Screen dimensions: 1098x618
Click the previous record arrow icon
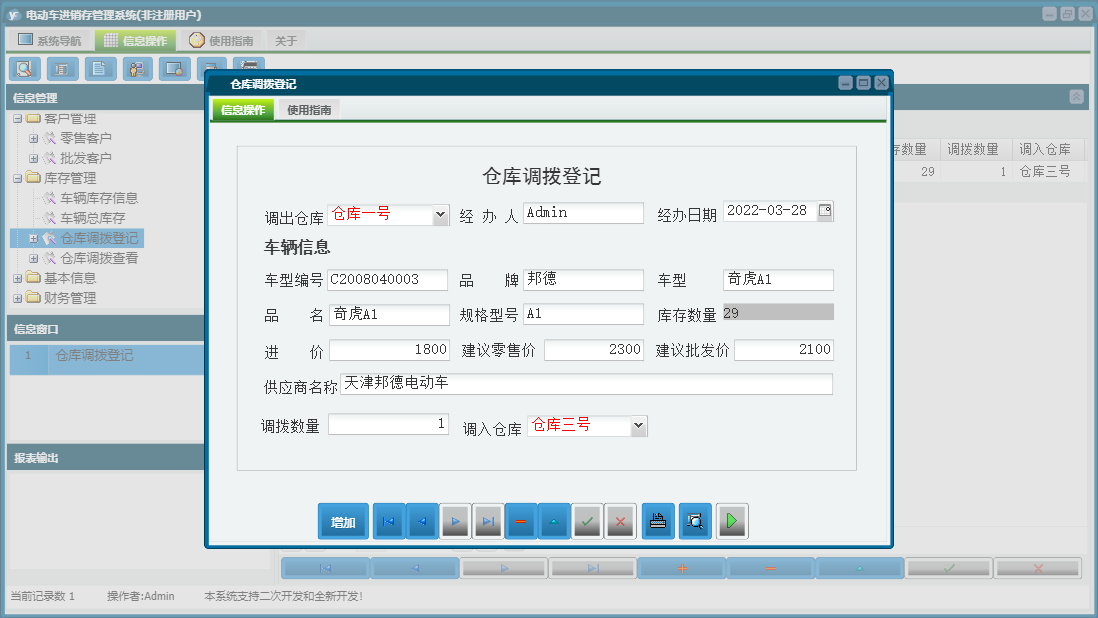pos(422,521)
